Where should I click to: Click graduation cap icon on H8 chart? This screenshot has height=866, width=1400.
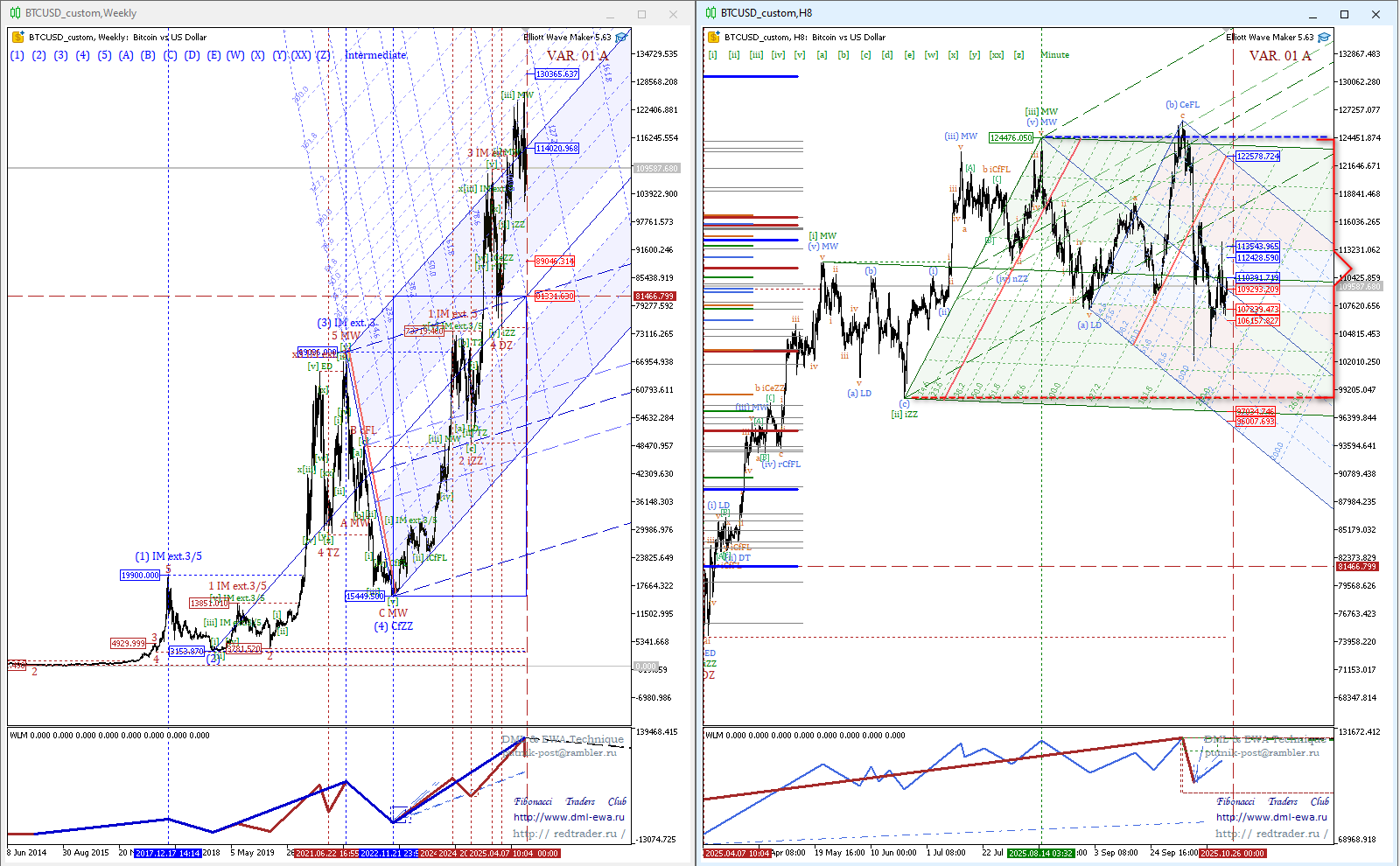(x=1324, y=38)
